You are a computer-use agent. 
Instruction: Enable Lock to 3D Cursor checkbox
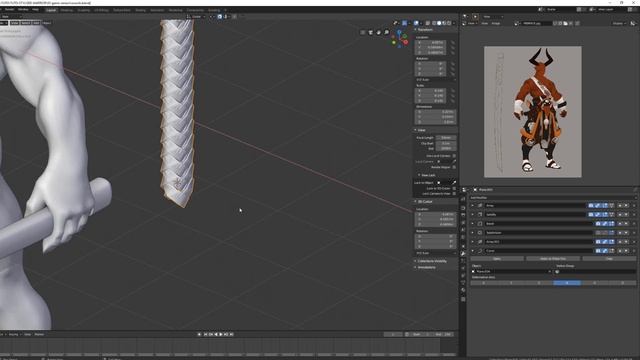(454, 189)
